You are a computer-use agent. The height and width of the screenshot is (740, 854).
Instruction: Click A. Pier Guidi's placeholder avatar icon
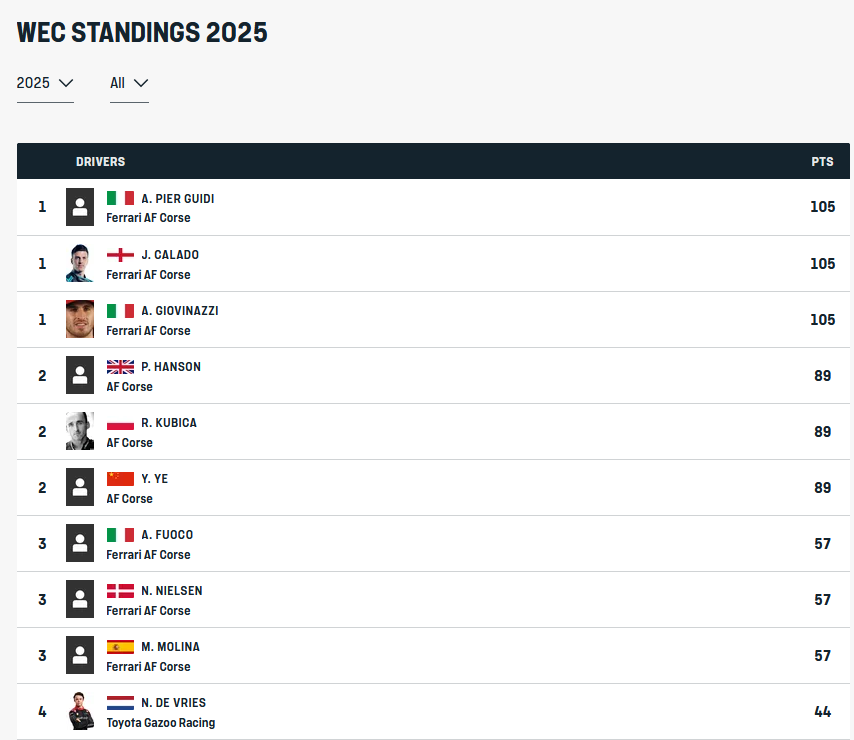tap(80, 207)
